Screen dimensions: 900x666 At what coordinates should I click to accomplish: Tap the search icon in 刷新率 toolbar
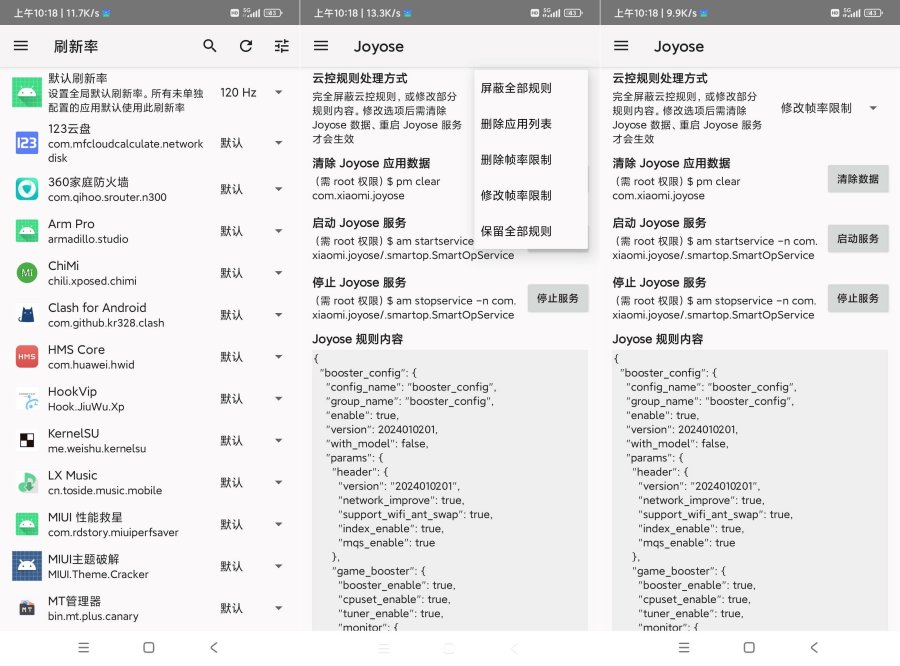click(210, 46)
